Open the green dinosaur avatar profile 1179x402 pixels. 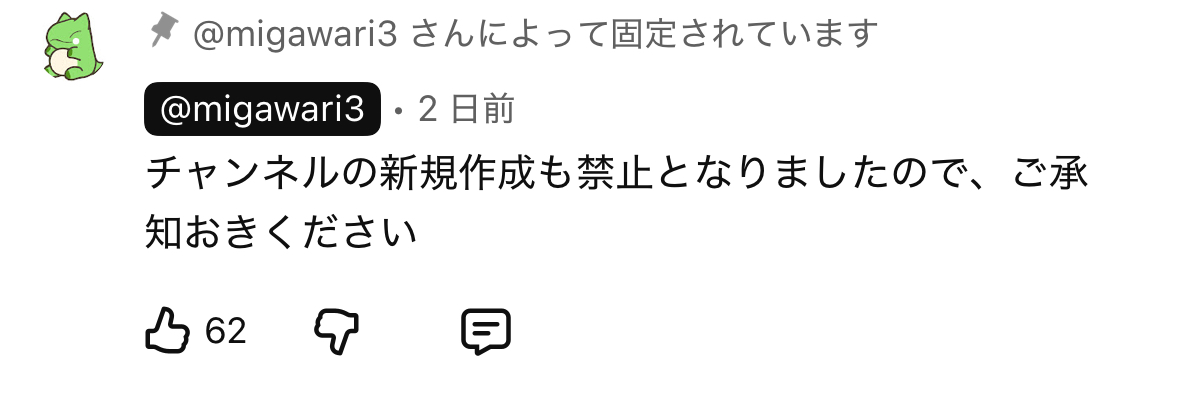(73, 46)
